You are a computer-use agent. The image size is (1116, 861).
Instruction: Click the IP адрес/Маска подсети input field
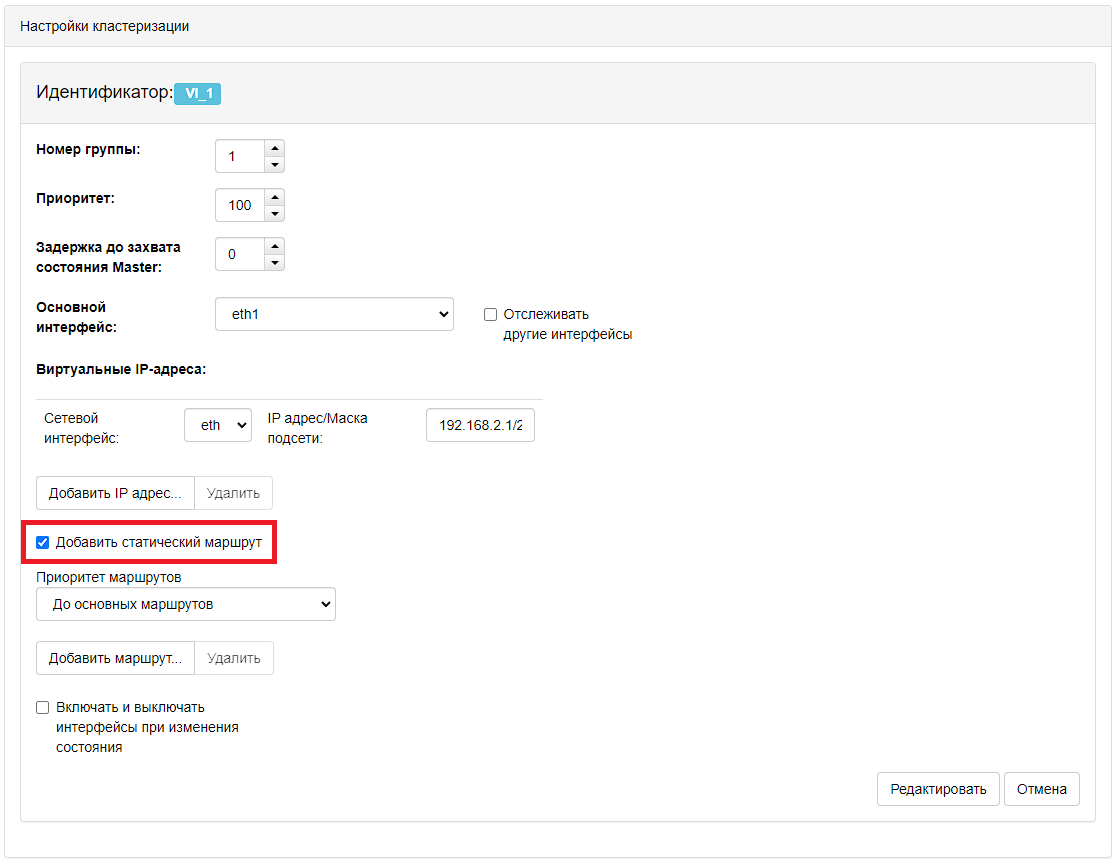(480, 425)
